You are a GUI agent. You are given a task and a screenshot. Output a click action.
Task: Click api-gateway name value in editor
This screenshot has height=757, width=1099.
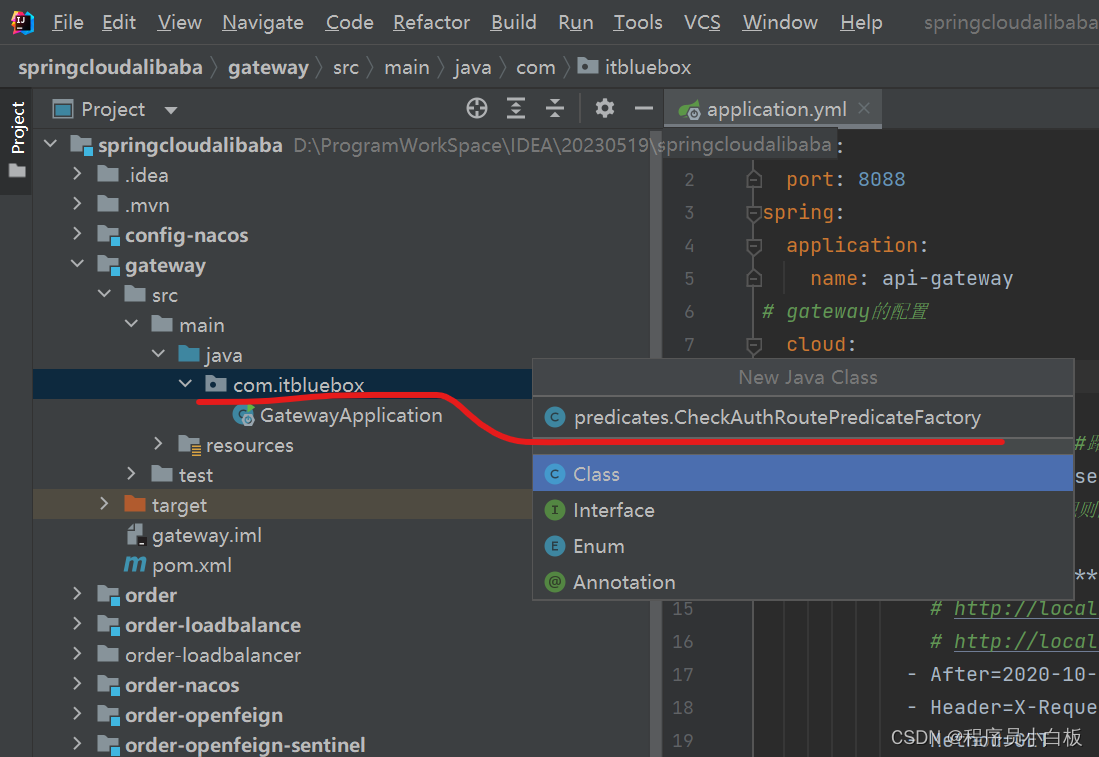click(948, 278)
